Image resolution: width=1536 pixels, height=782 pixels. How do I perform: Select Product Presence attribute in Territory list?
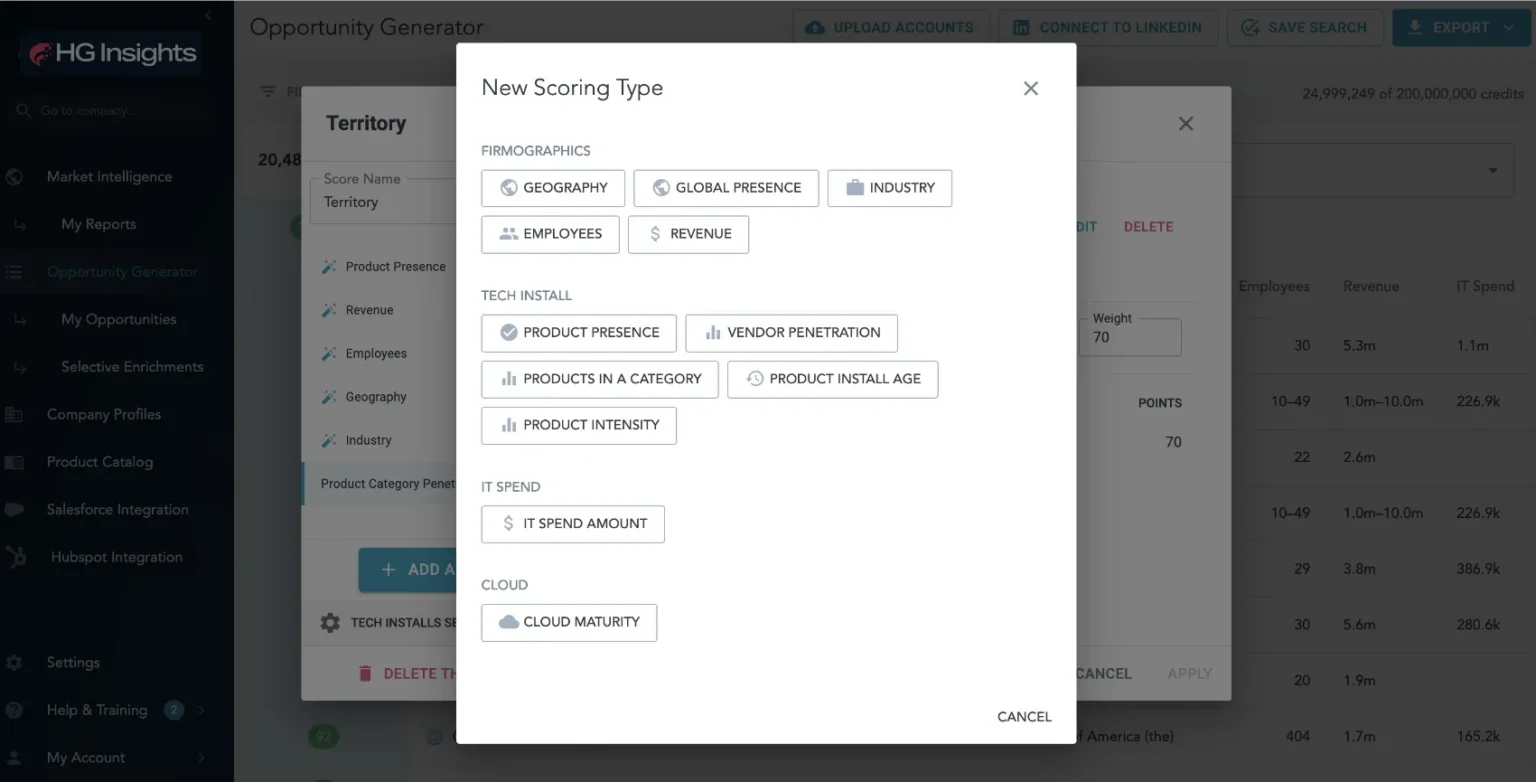click(380, 267)
